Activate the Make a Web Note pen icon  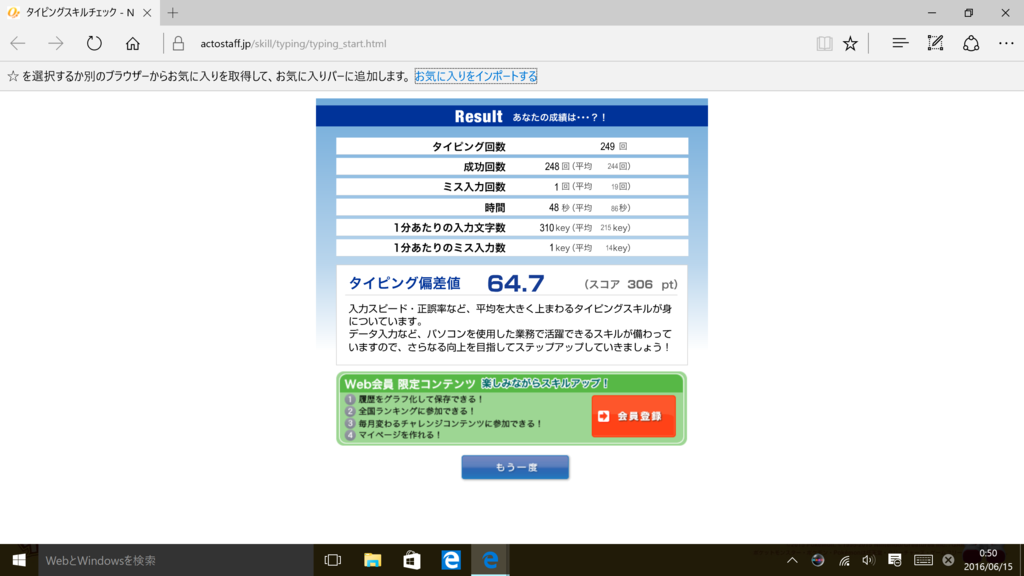click(934, 43)
